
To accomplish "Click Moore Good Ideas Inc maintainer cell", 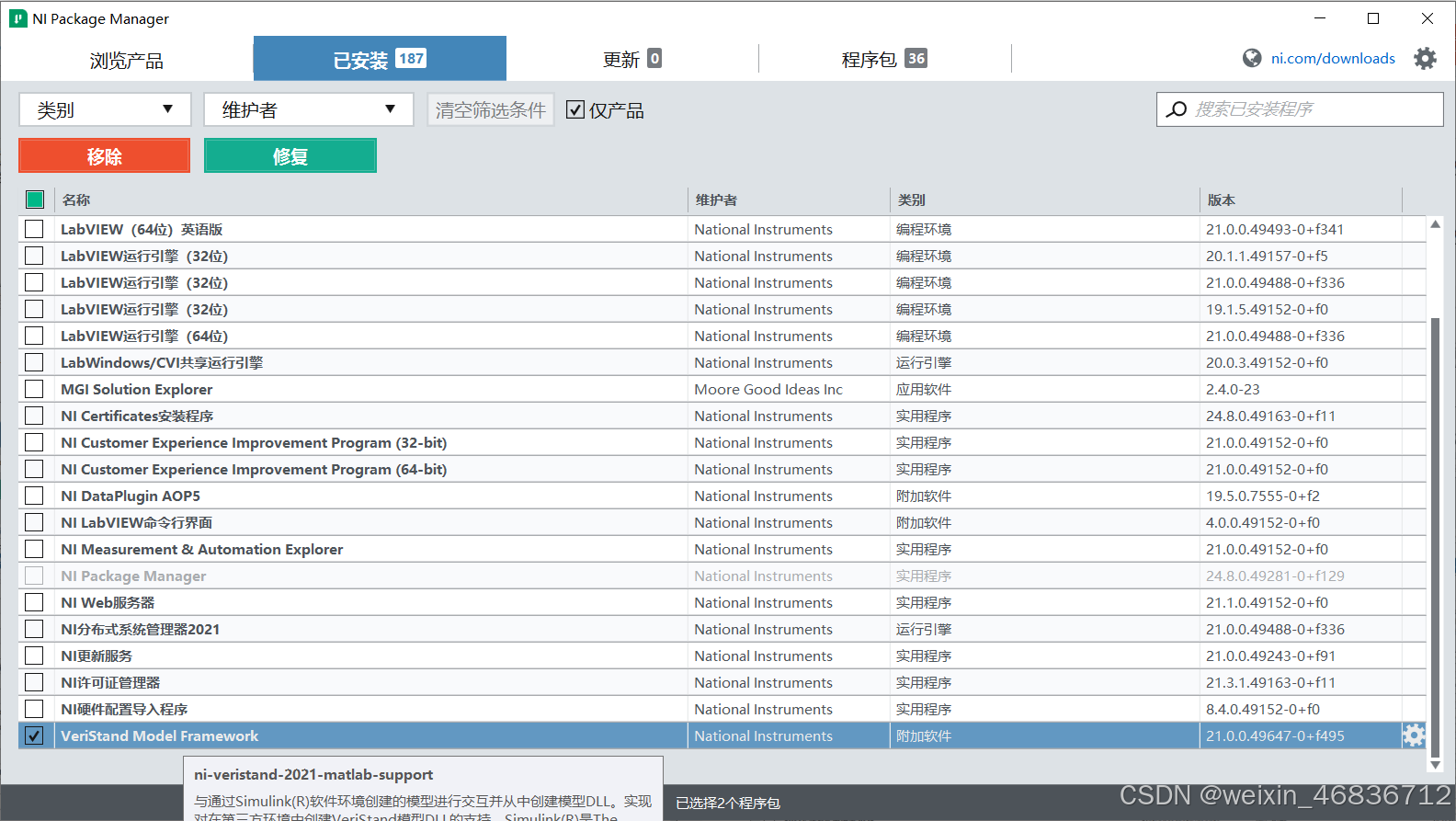I will [768, 389].
